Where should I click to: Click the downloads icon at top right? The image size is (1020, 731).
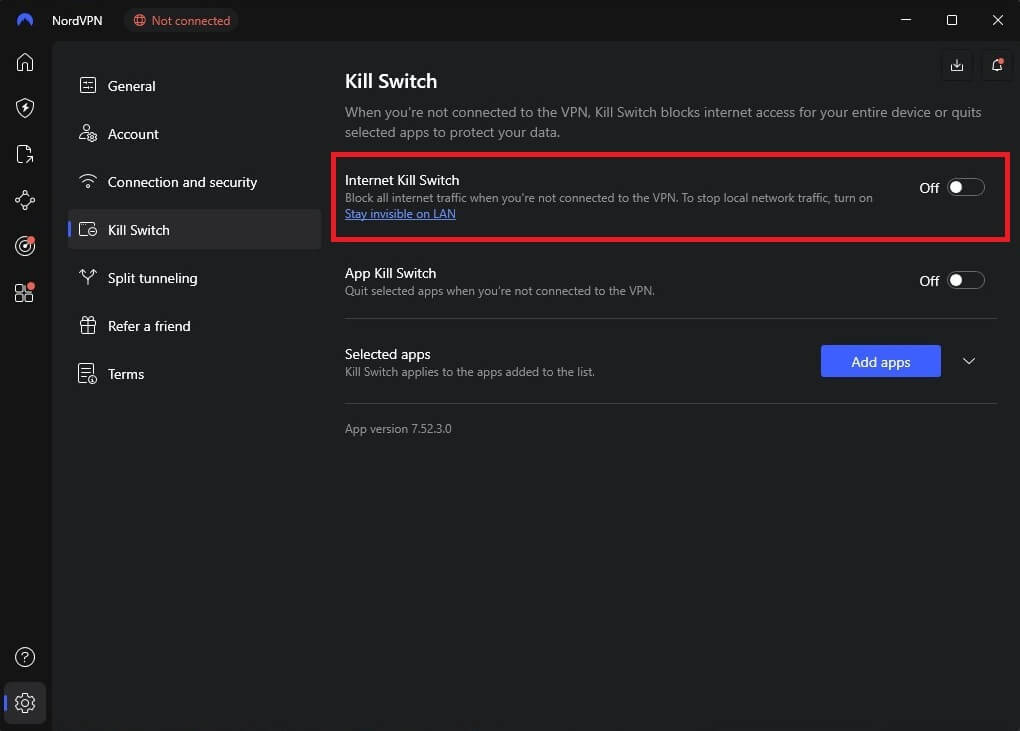click(x=956, y=65)
